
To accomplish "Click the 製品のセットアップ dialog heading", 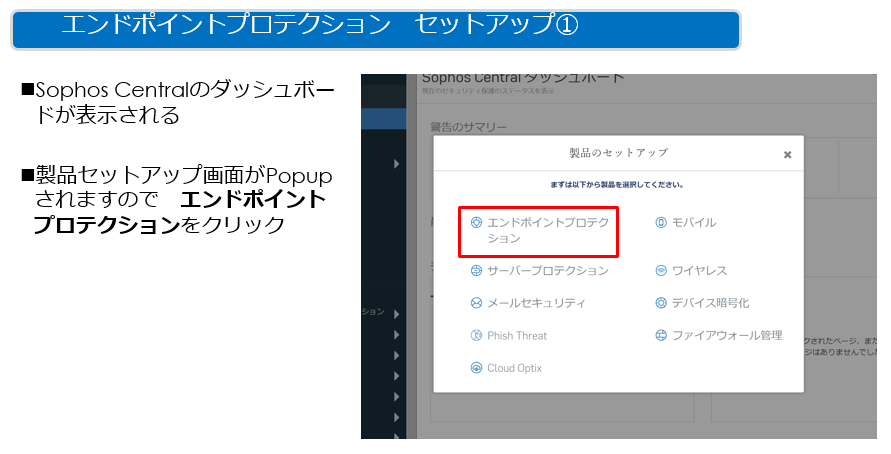I will click(618, 153).
